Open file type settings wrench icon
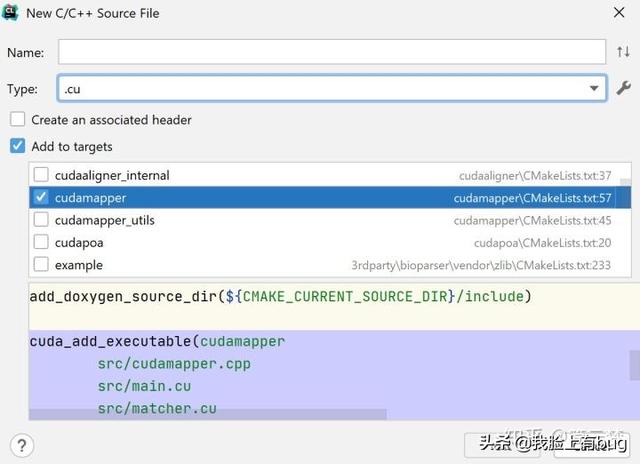The height and width of the screenshot is (464, 640). pyautogui.click(x=622, y=89)
